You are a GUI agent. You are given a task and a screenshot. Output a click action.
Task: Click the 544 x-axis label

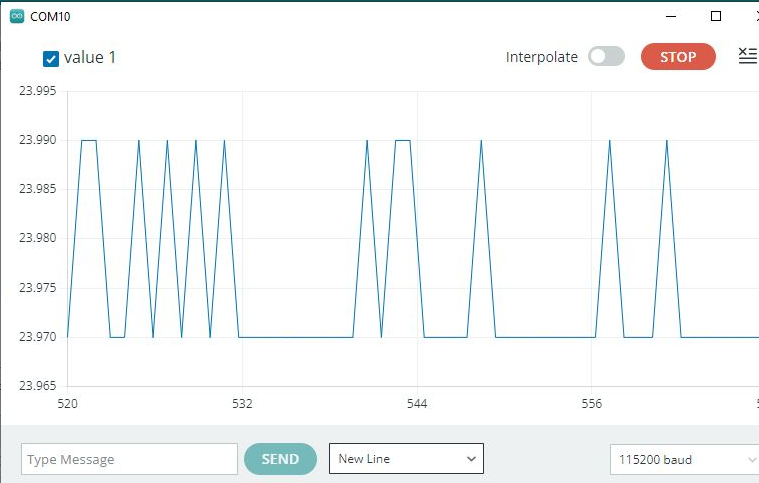tap(417, 404)
